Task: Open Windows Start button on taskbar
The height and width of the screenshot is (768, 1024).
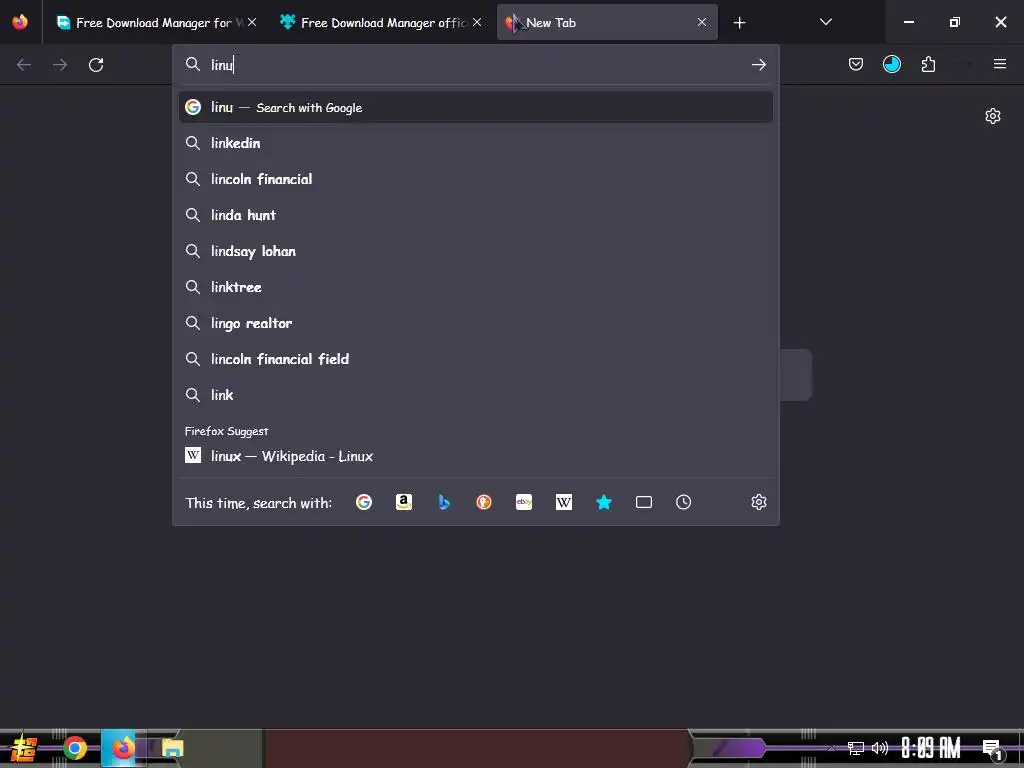Action: click(x=23, y=748)
